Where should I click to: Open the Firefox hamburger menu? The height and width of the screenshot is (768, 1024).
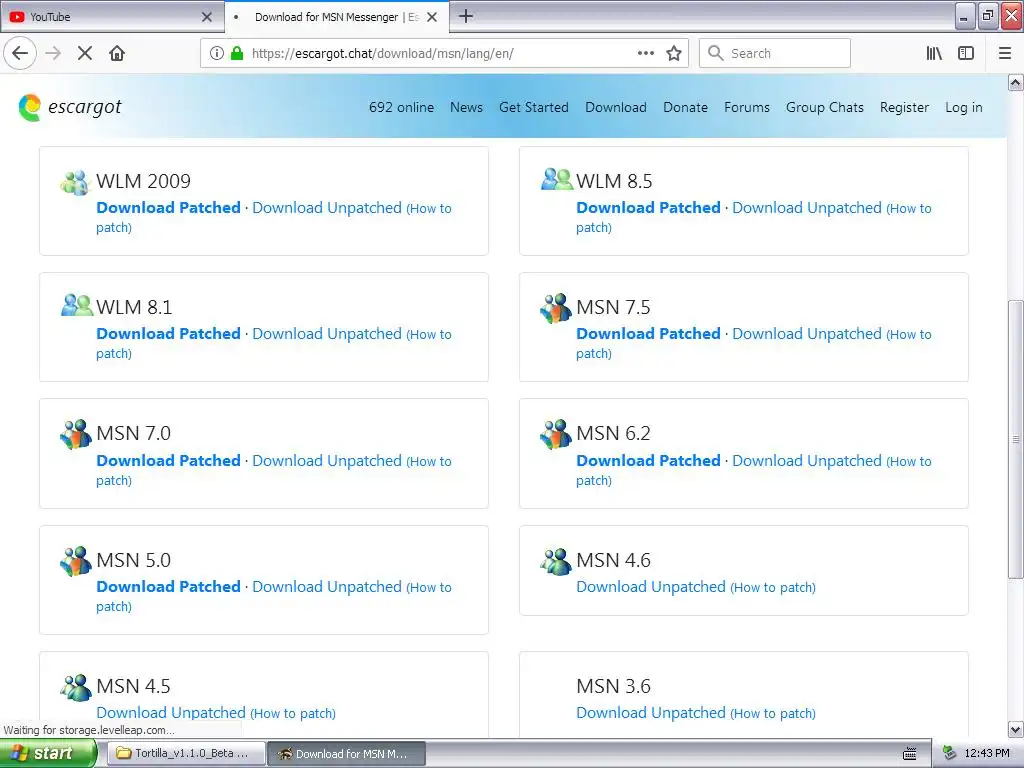coord(1005,53)
